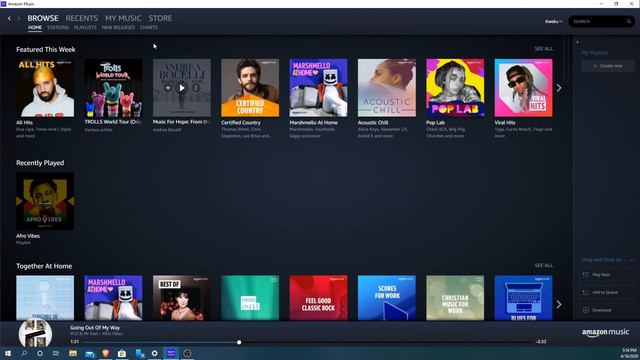Open Microsoft Store from taskbar

(x=122, y=353)
